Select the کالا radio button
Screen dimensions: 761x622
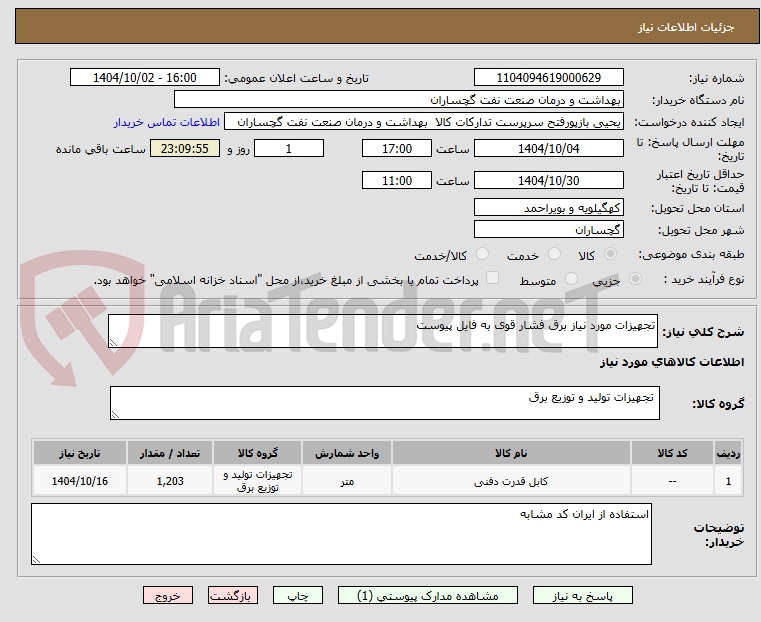611,254
